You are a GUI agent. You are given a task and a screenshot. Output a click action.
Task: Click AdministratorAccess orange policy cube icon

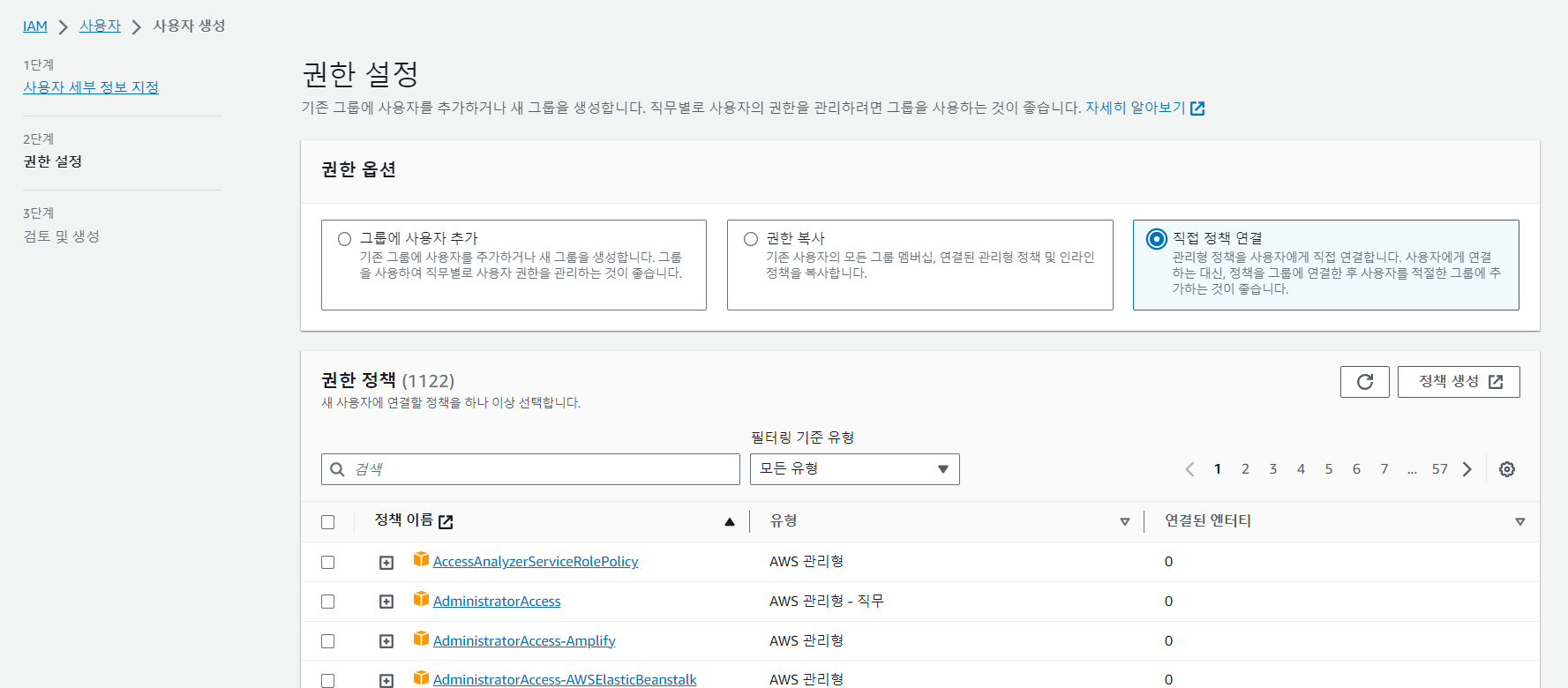tap(421, 599)
